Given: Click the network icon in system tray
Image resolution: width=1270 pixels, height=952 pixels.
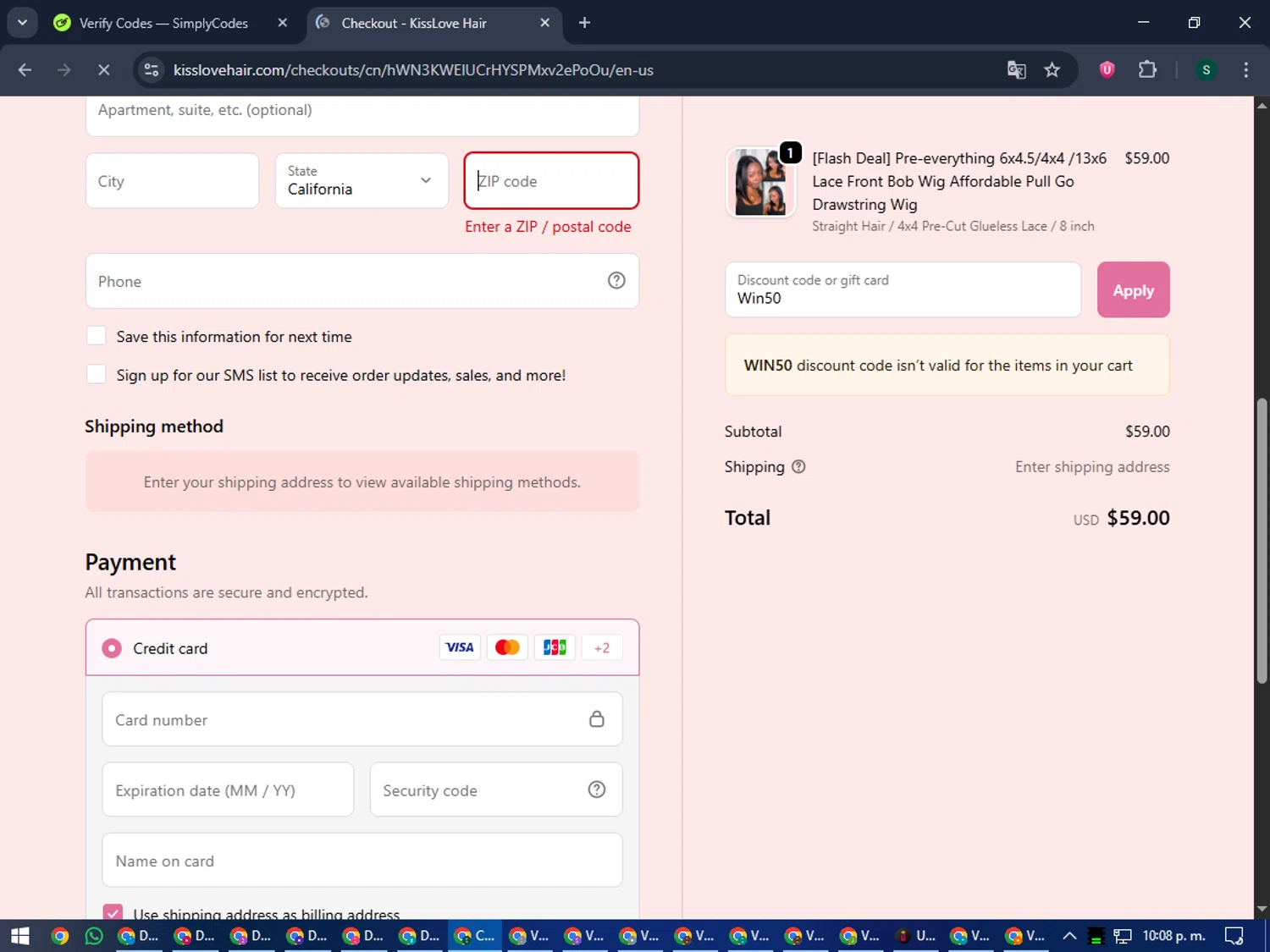Looking at the screenshot, I should (x=1123, y=936).
